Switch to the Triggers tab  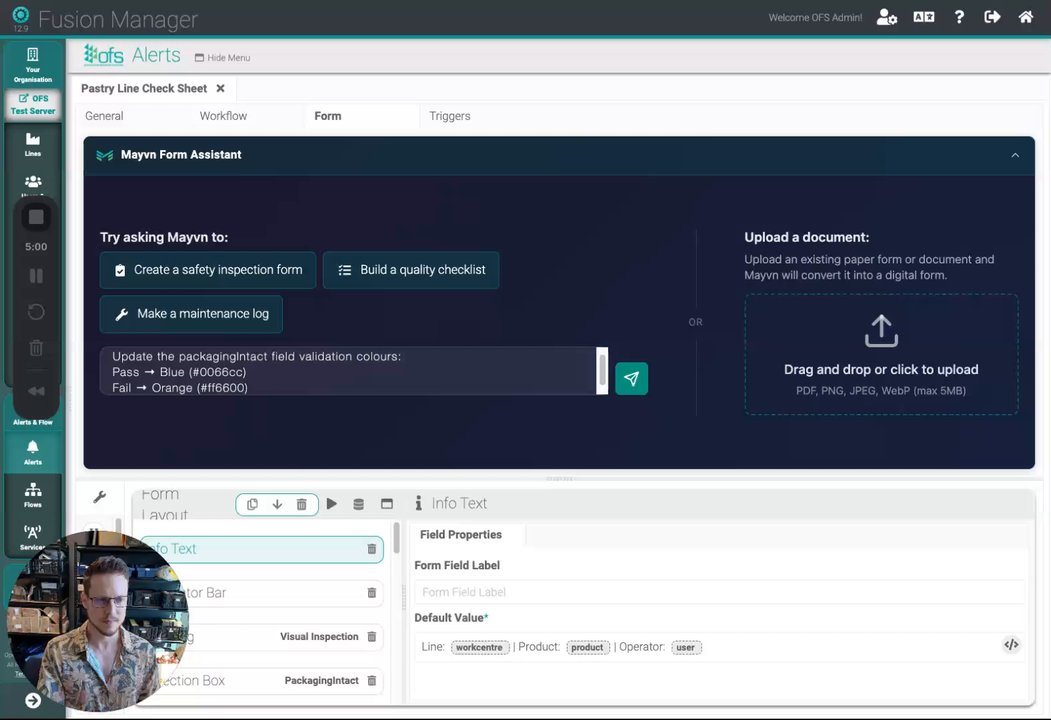click(450, 116)
